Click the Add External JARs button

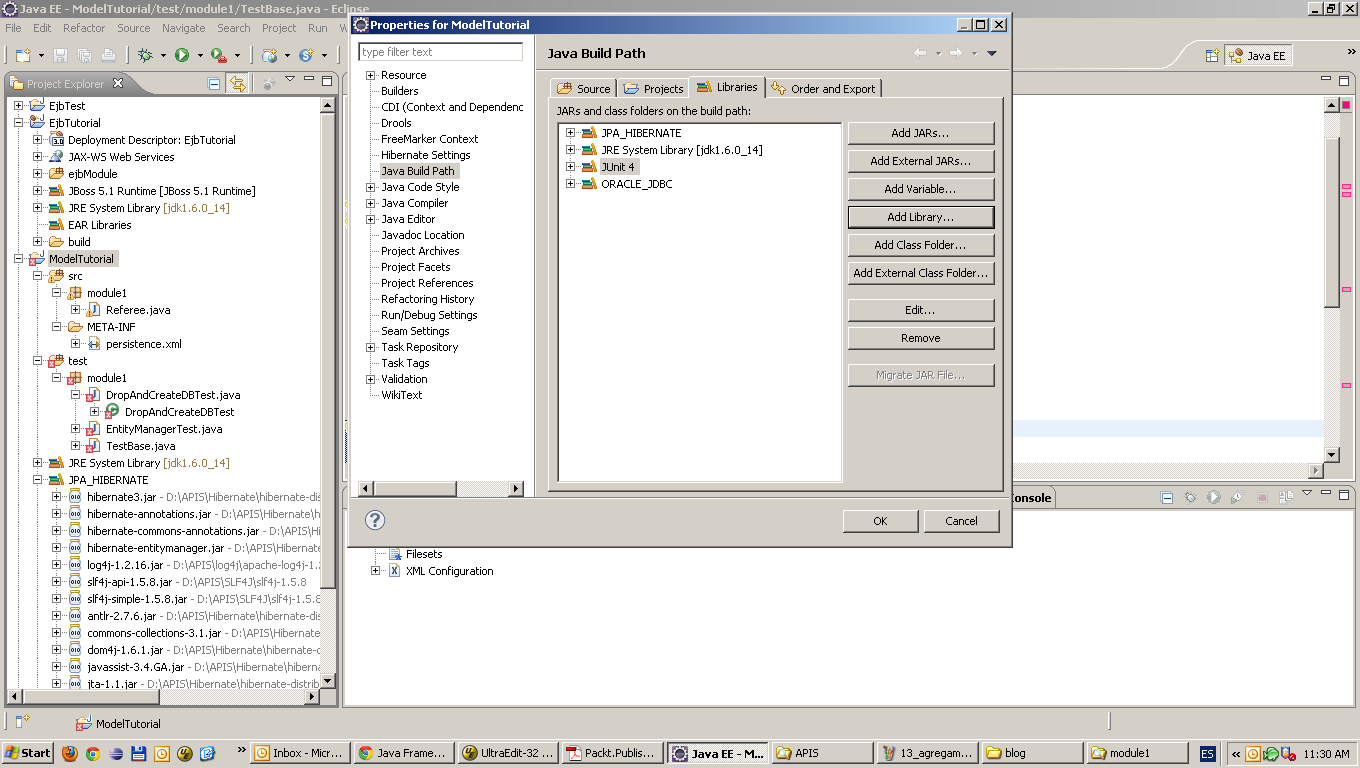coord(920,160)
